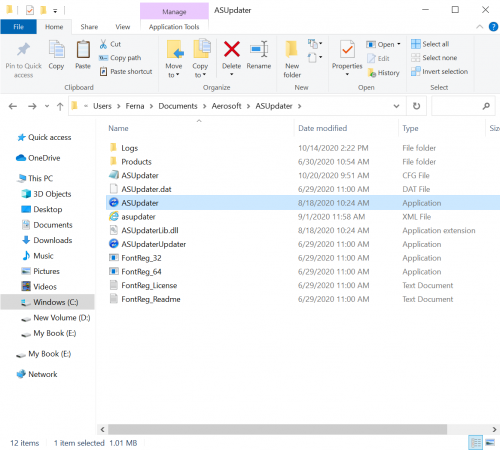Select the ASUpdater.dat file
Viewport: 500px width, 450px height.
tap(140, 189)
